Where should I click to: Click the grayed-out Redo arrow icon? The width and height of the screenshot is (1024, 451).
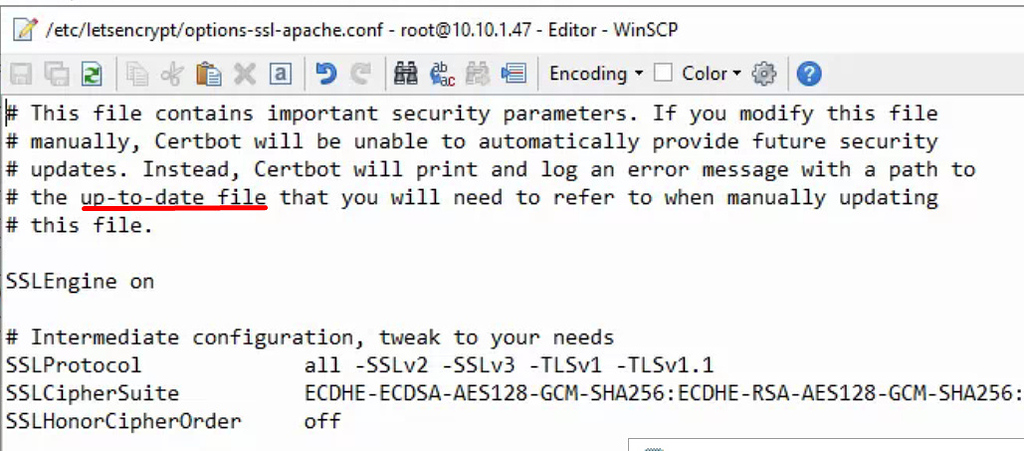[x=361, y=74]
